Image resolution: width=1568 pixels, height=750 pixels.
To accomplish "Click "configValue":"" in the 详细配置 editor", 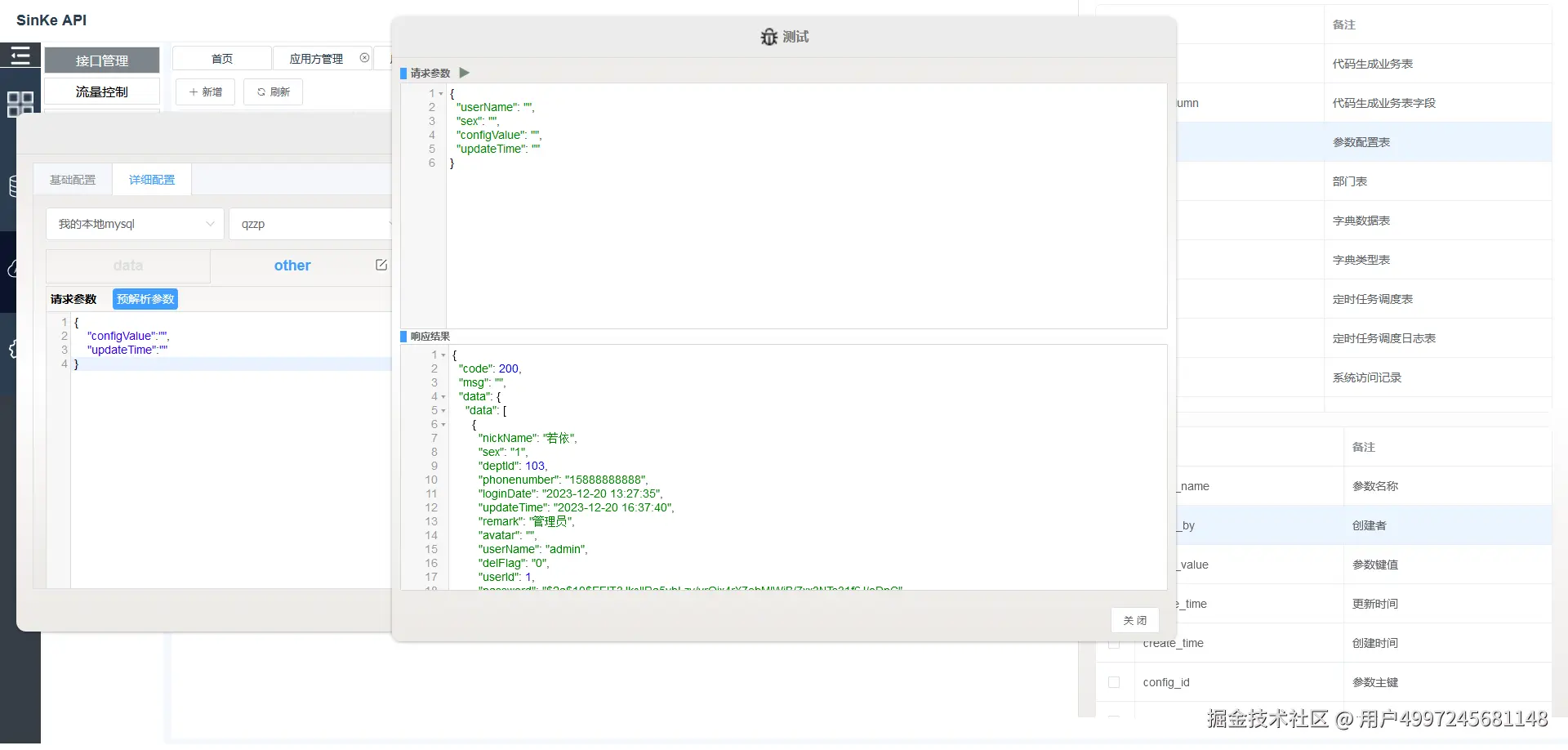I will (x=128, y=336).
